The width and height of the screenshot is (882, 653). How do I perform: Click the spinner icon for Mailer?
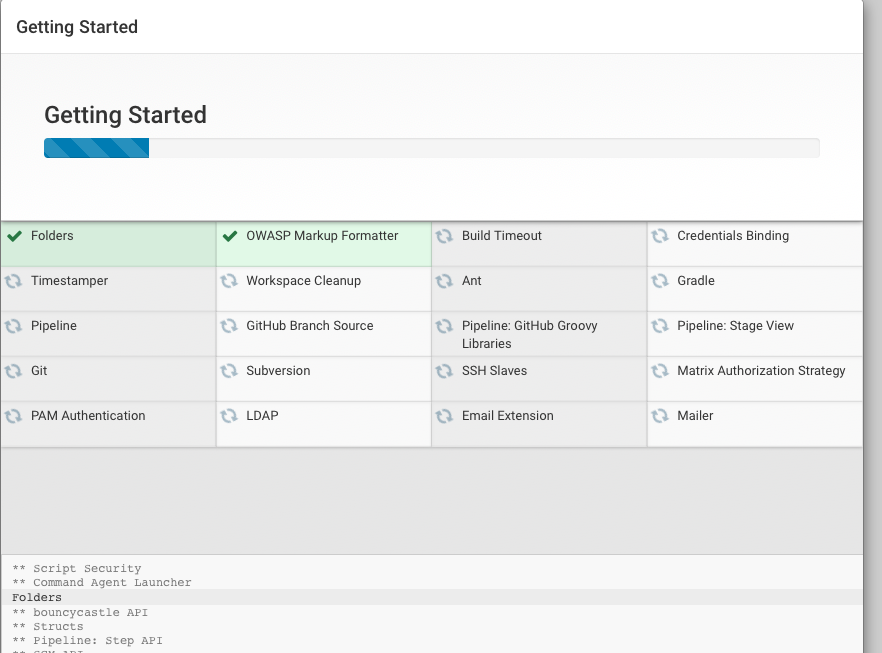click(x=660, y=416)
